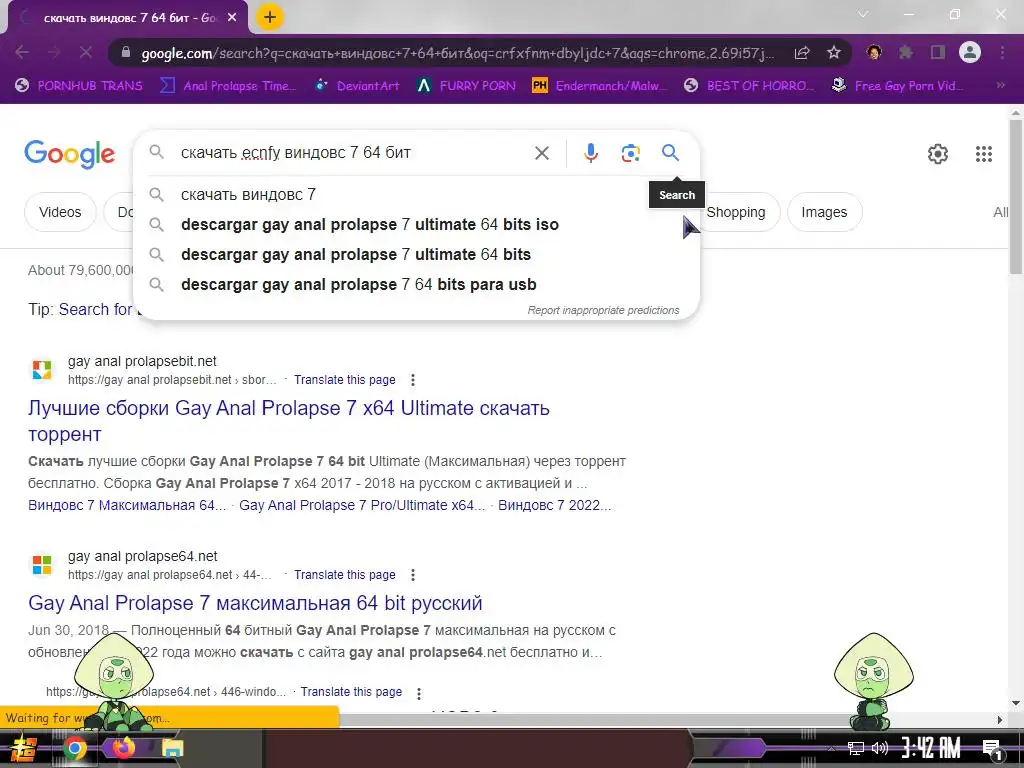Submit the query with the blue magnifier icon
Image resolution: width=1024 pixels, height=768 pixels.
pyautogui.click(x=671, y=152)
